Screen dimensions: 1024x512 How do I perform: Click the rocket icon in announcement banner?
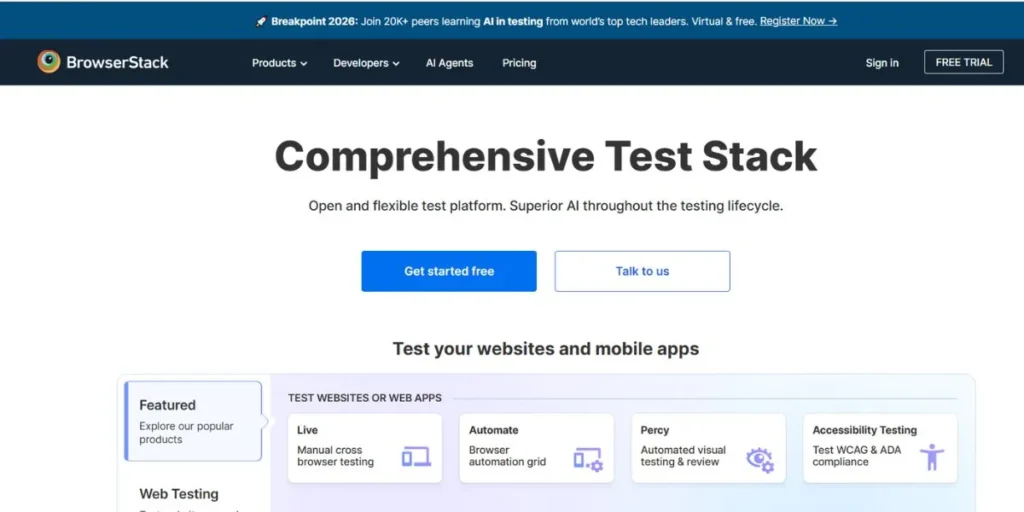coord(261,22)
